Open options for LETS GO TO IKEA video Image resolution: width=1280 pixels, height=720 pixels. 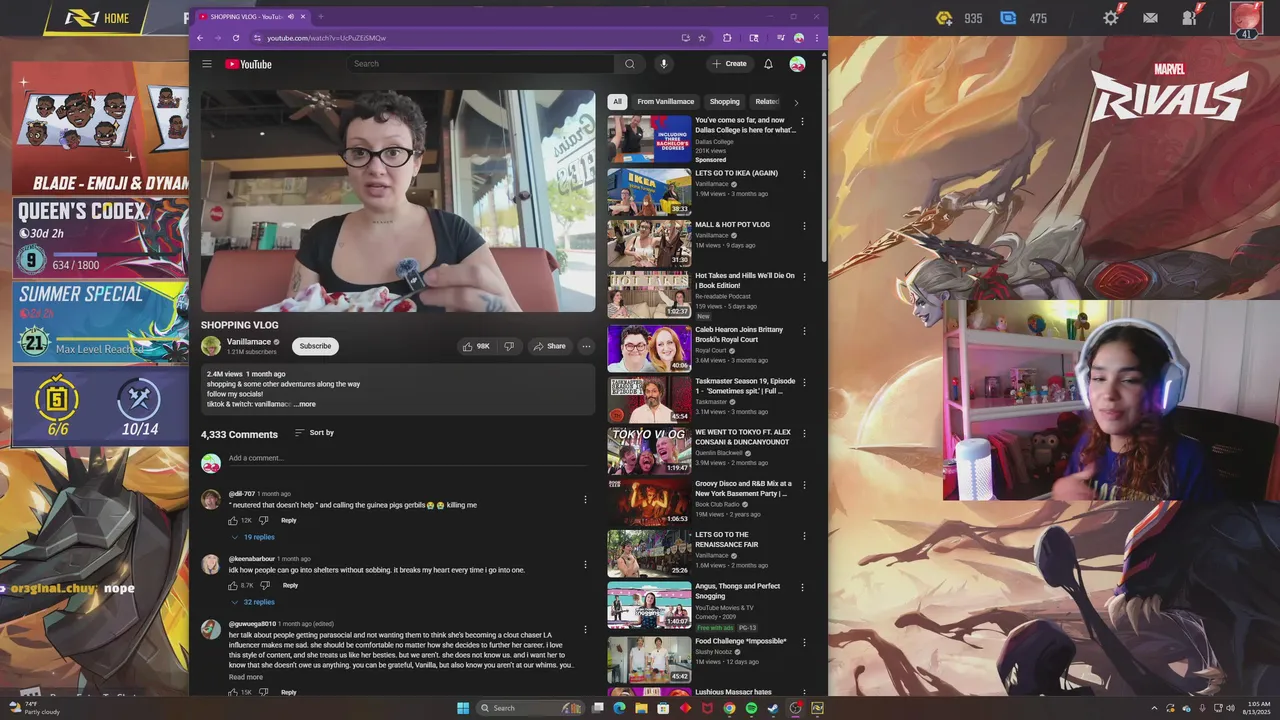[804, 174]
